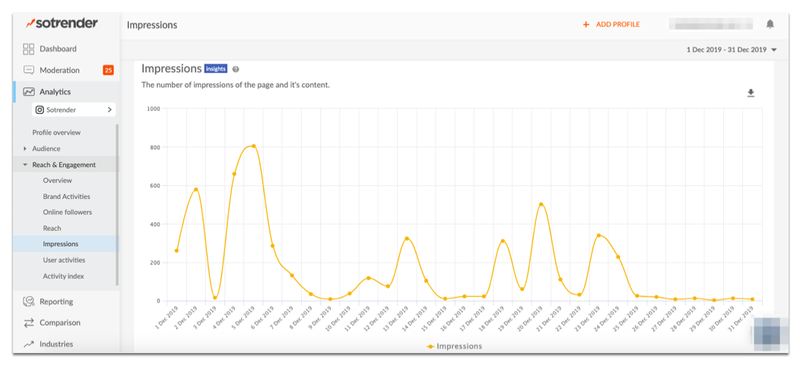Click the help question mark icon

click(x=235, y=69)
